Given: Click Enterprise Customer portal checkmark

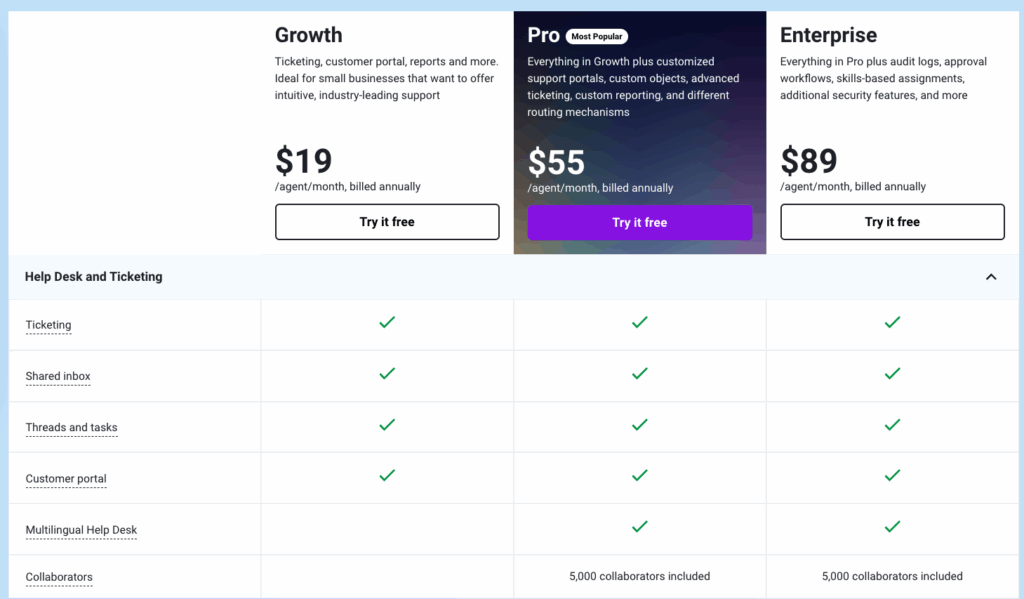Looking at the screenshot, I should click(892, 477).
